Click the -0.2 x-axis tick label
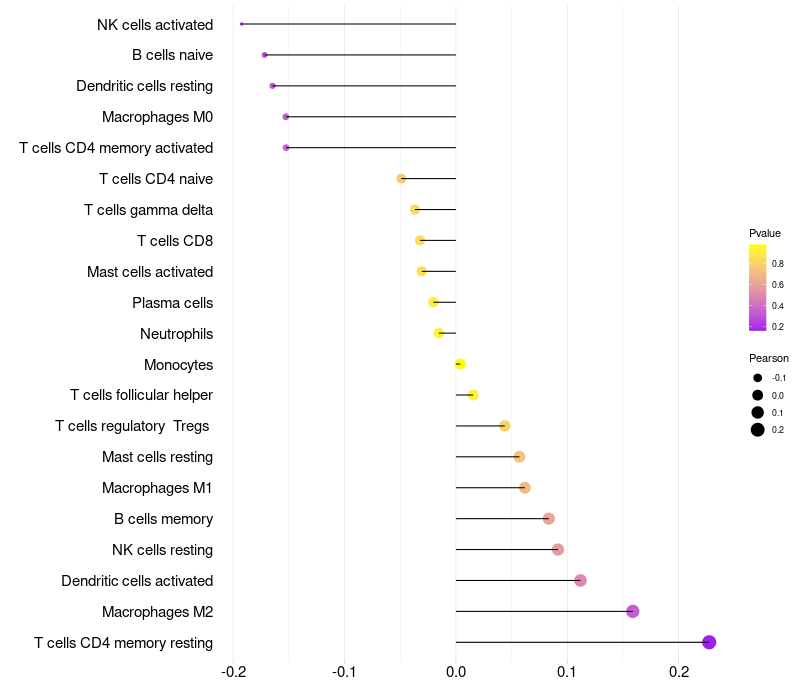The height and width of the screenshot is (700, 800). pos(233,670)
